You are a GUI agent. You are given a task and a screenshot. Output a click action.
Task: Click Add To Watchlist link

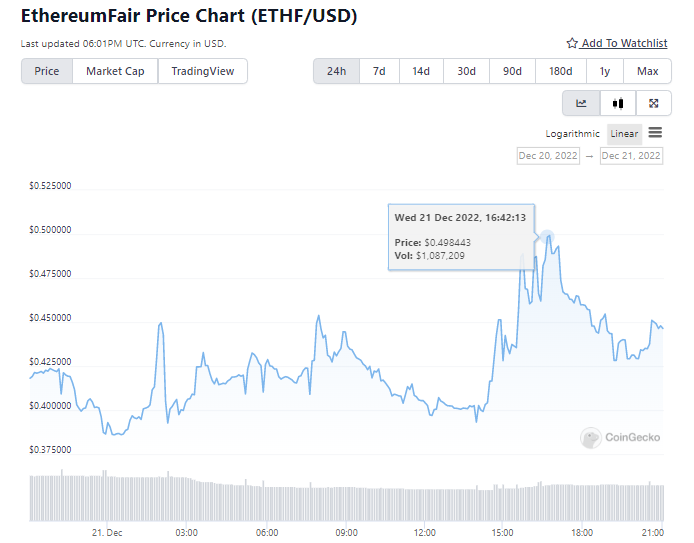click(624, 44)
